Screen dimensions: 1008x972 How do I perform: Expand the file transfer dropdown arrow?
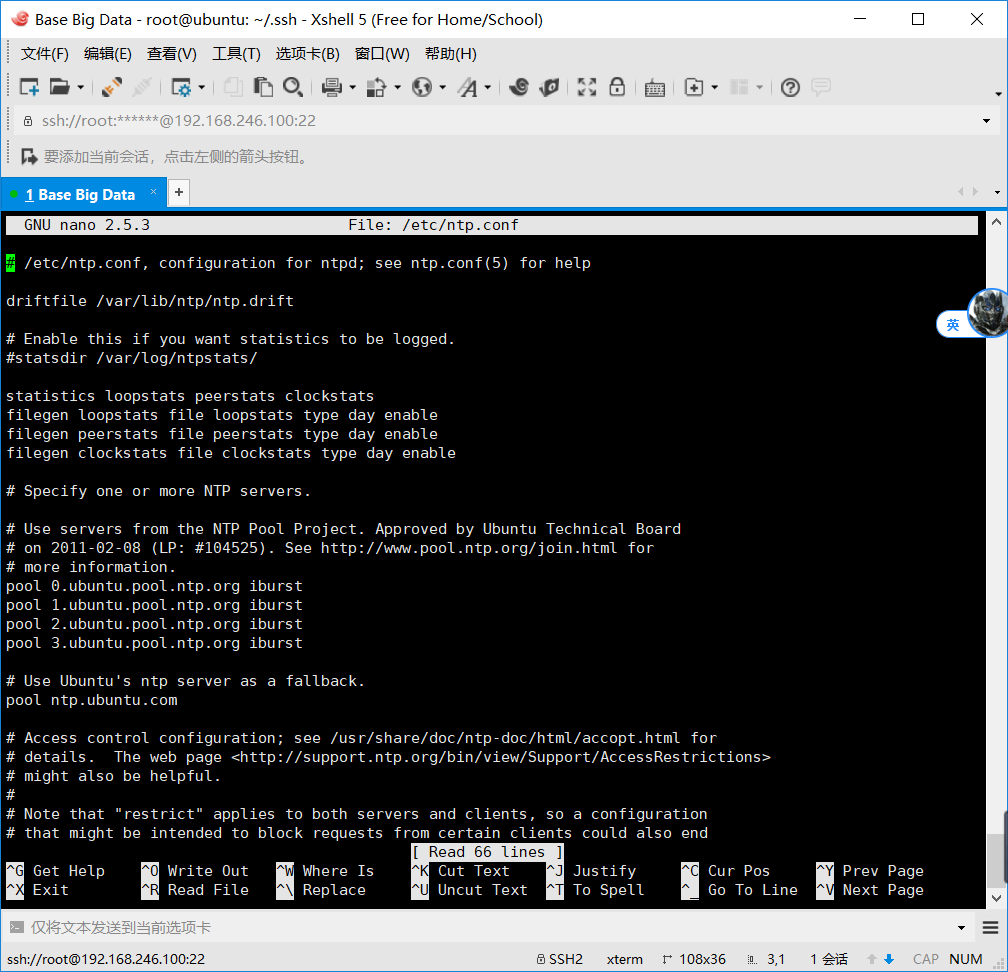coord(397,87)
